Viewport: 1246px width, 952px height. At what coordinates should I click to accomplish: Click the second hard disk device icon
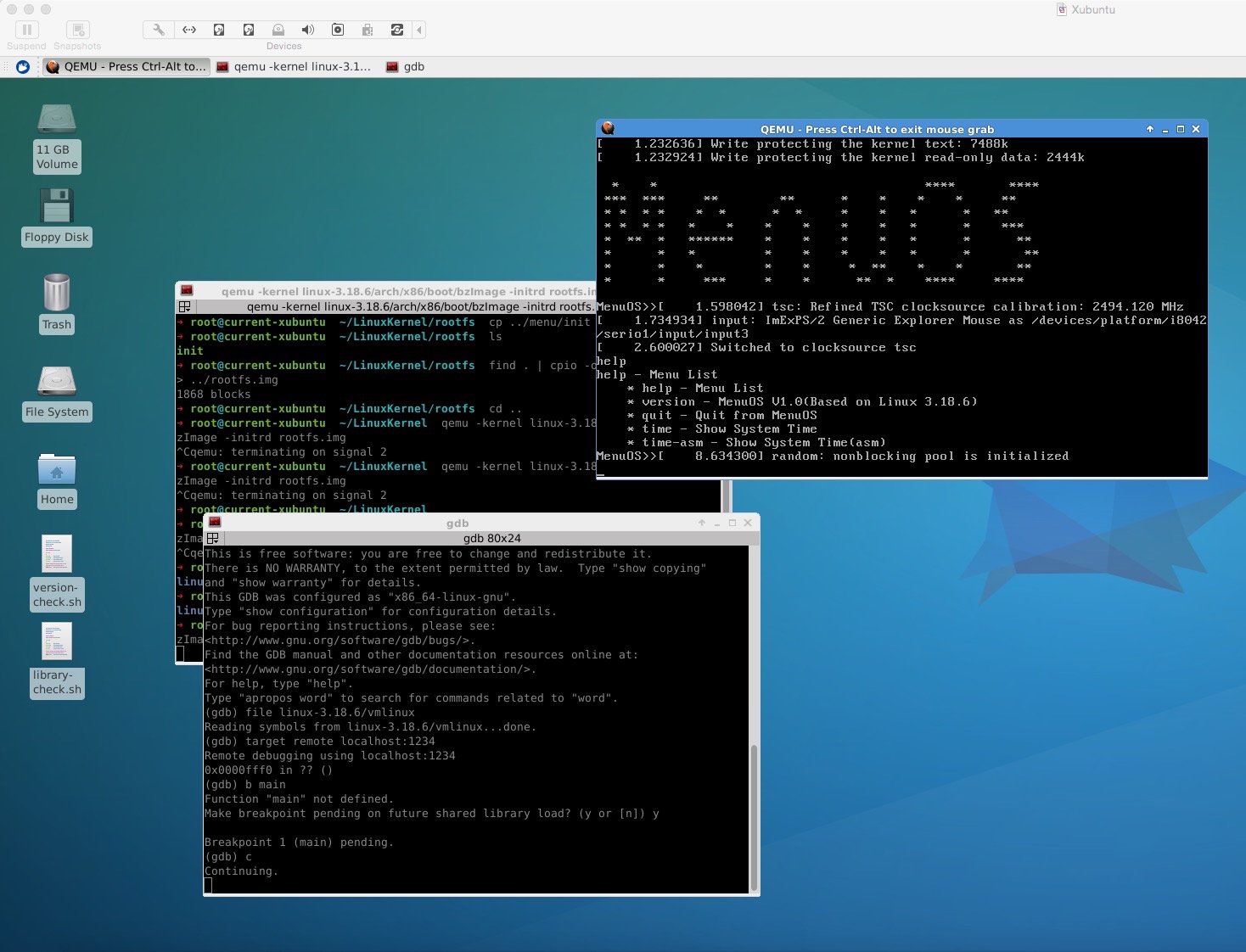tap(249, 30)
